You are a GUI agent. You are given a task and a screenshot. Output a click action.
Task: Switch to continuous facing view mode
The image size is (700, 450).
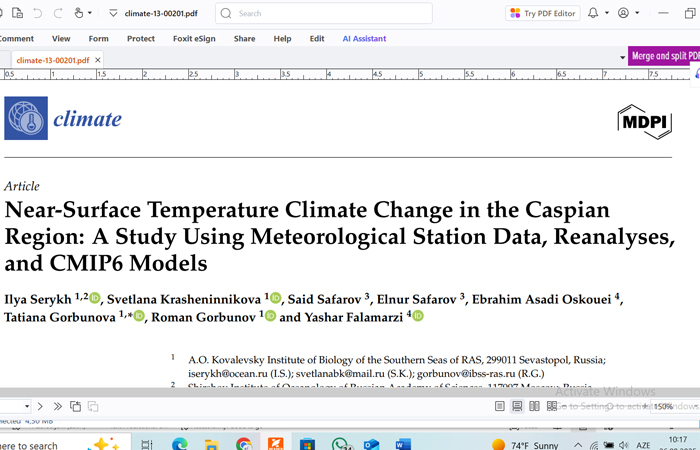(552, 406)
